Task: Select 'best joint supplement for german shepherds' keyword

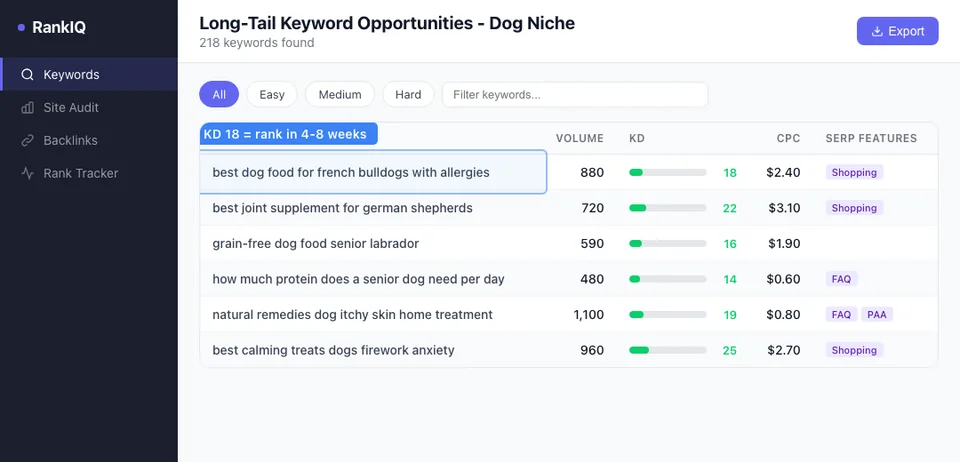Action: 342,208
